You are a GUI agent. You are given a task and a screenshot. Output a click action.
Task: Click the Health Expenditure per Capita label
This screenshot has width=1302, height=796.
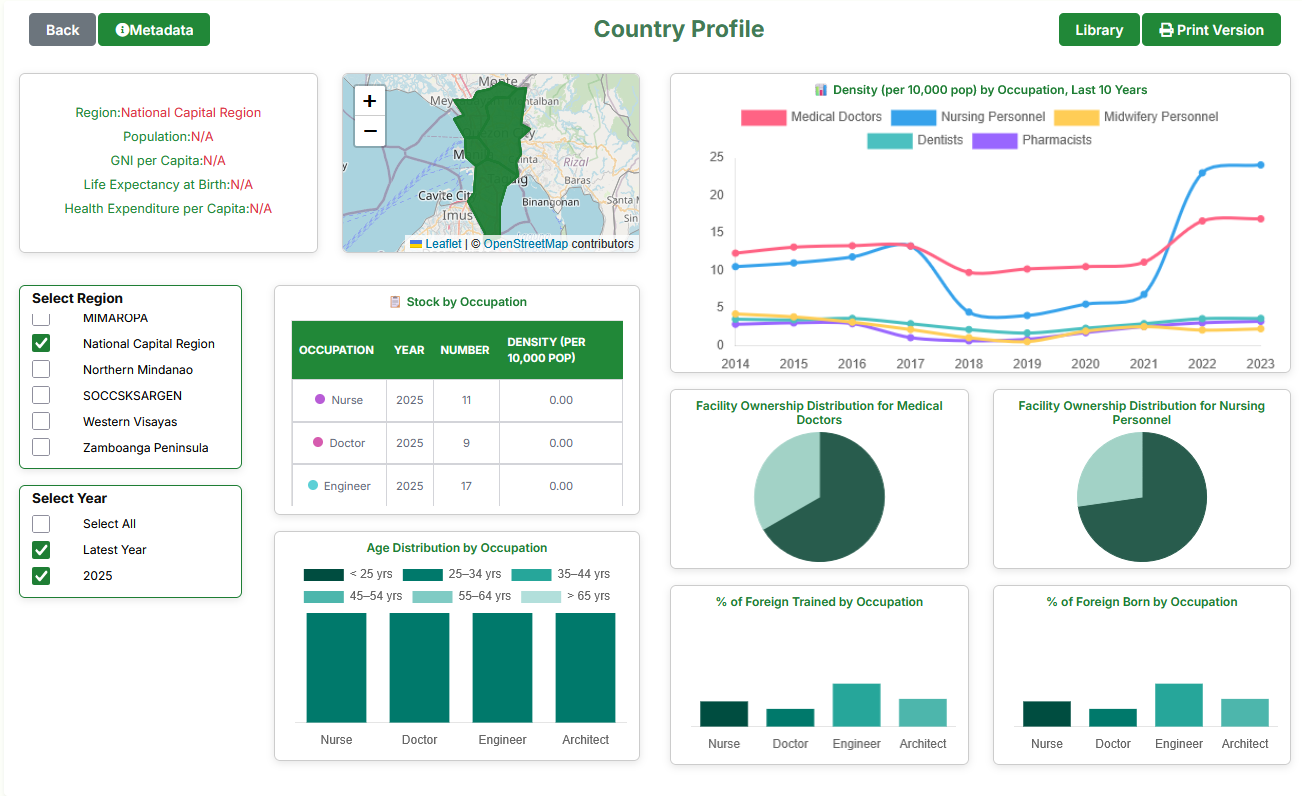pos(157,209)
